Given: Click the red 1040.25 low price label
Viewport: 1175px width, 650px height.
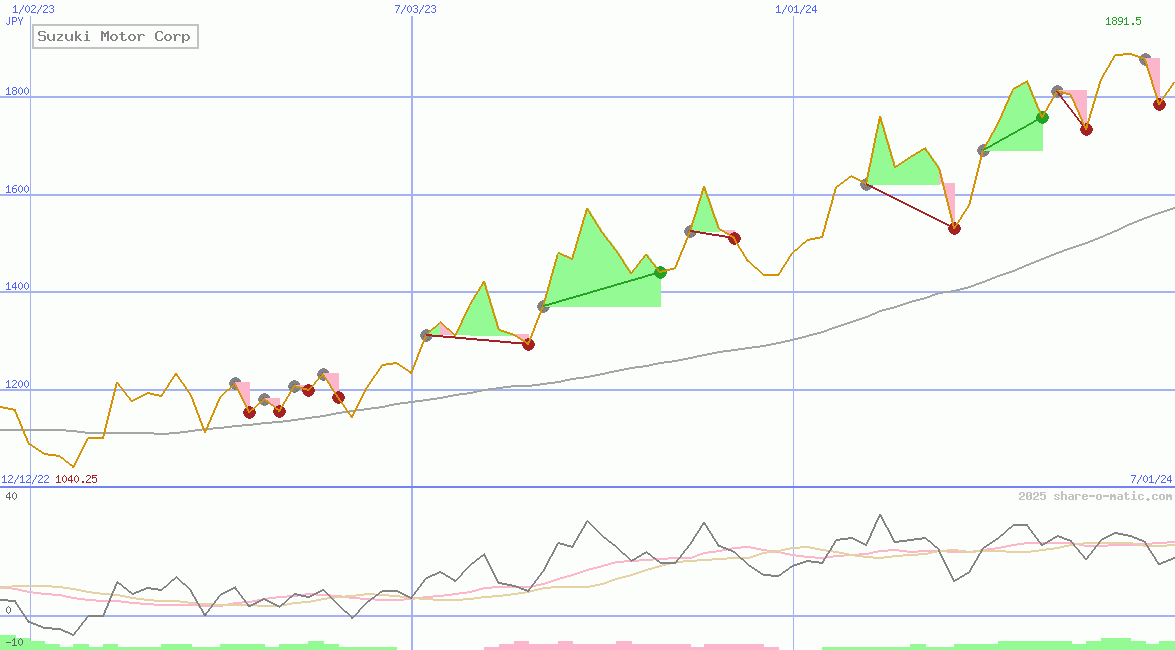Looking at the screenshot, I should (76, 480).
